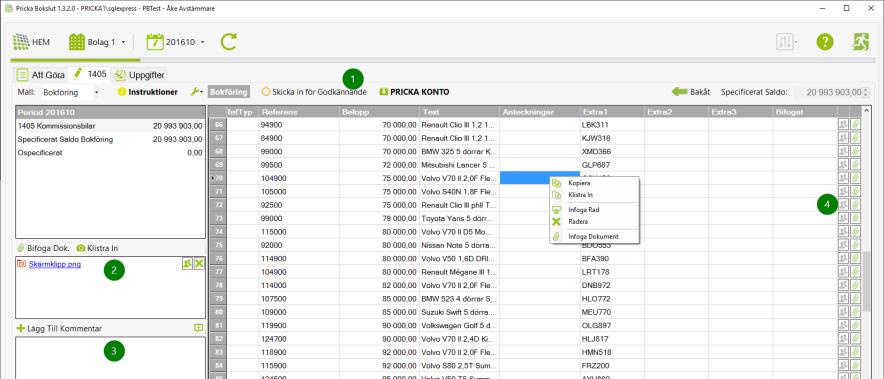Image resolution: width=884 pixels, height=379 pixels.
Task: Click paperclip icon in GLP687 row
Action: [855, 165]
